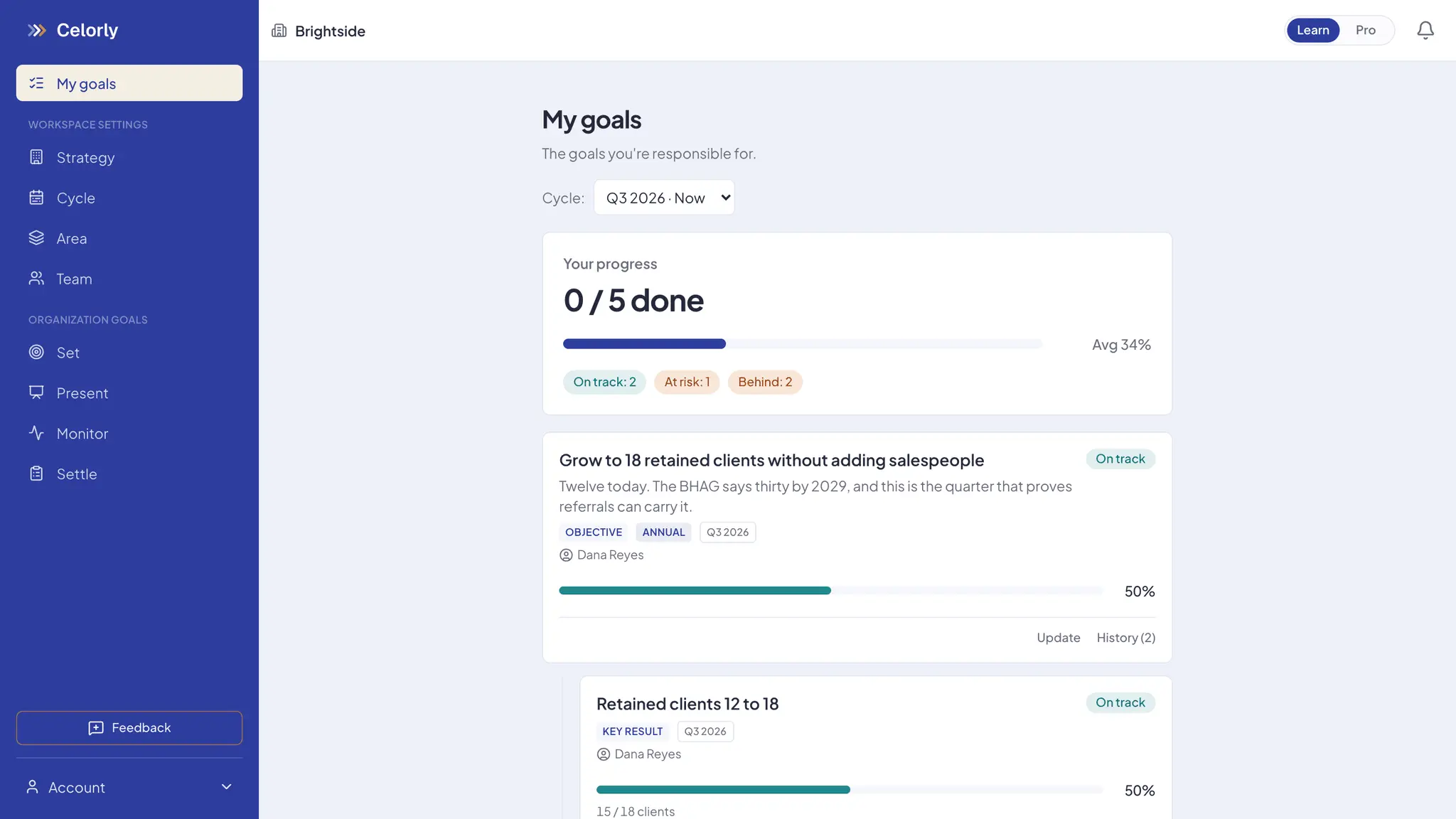Click the 'Avg 34%' value
This screenshot has width=1456, height=819.
pyautogui.click(x=1121, y=345)
